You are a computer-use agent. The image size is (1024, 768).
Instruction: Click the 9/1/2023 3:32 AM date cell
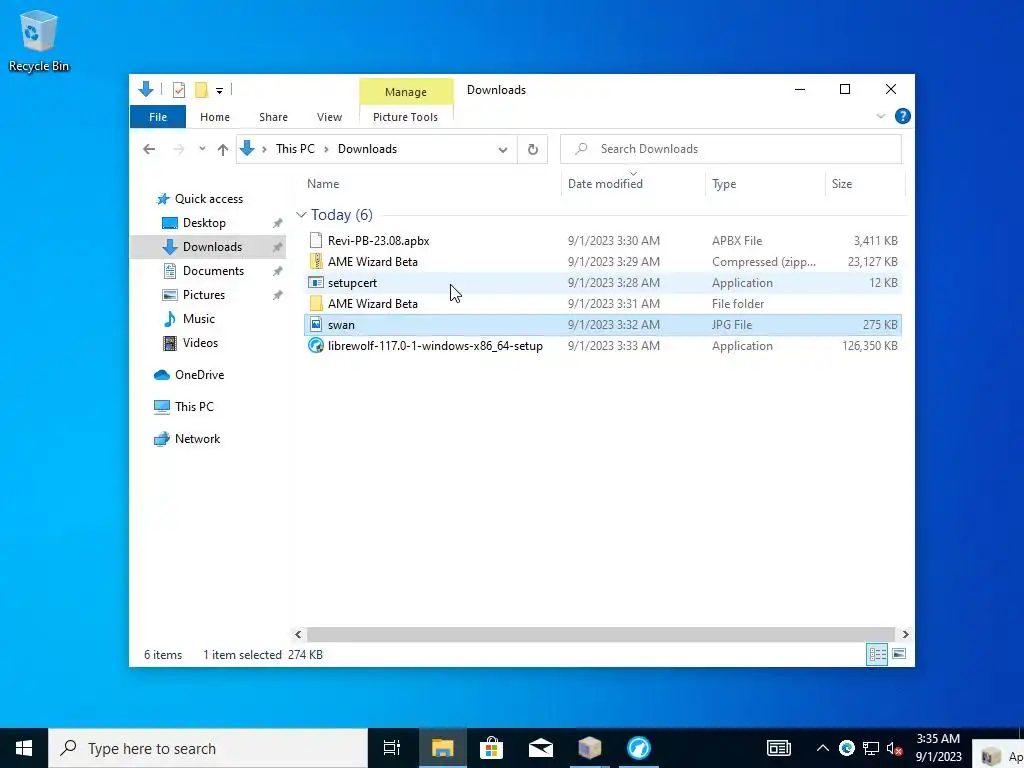coord(614,325)
